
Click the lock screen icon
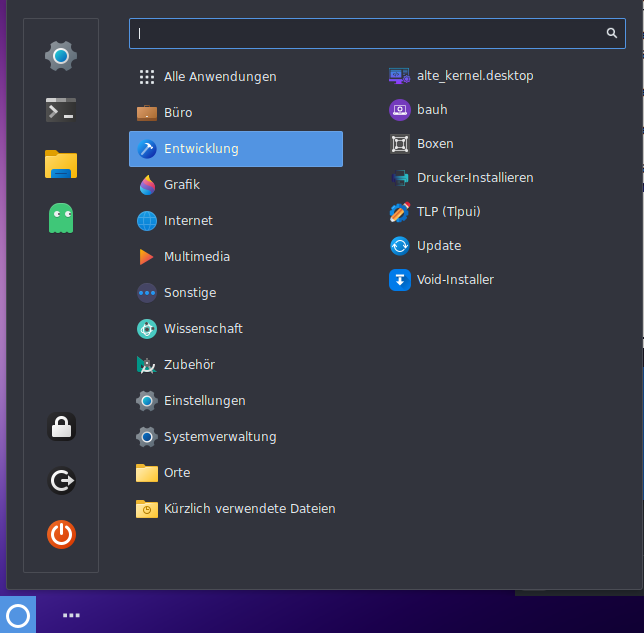[61, 428]
